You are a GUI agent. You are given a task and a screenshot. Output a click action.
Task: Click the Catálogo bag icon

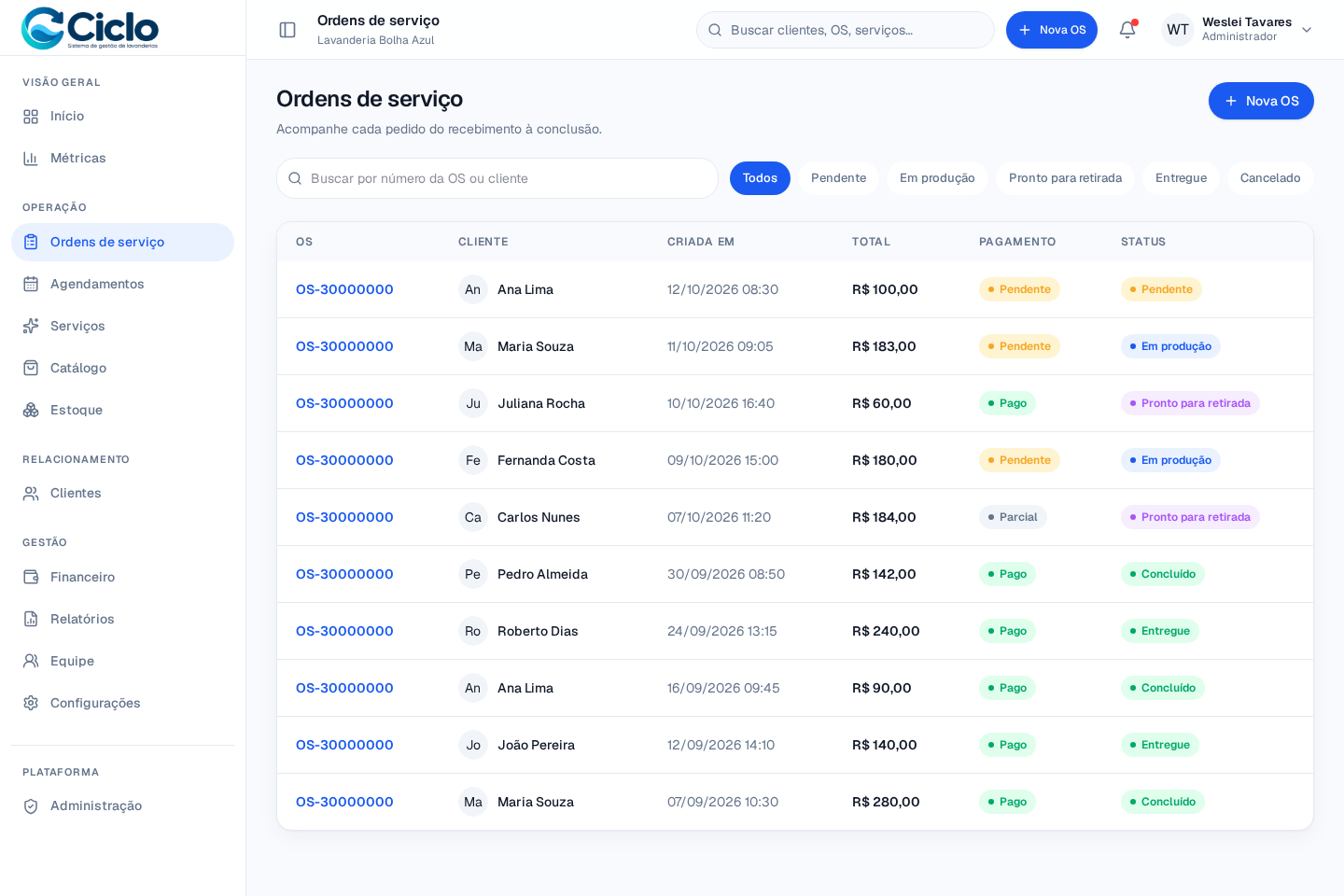pyautogui.click(x=31, y=368)
